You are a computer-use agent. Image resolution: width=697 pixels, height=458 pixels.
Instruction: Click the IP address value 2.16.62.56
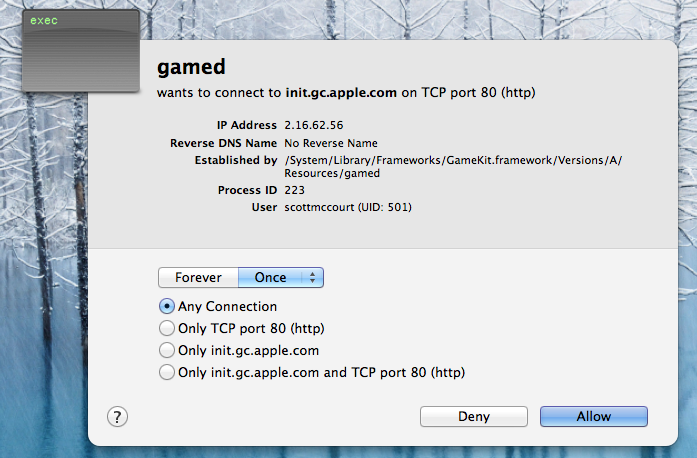tap(314, 125)
